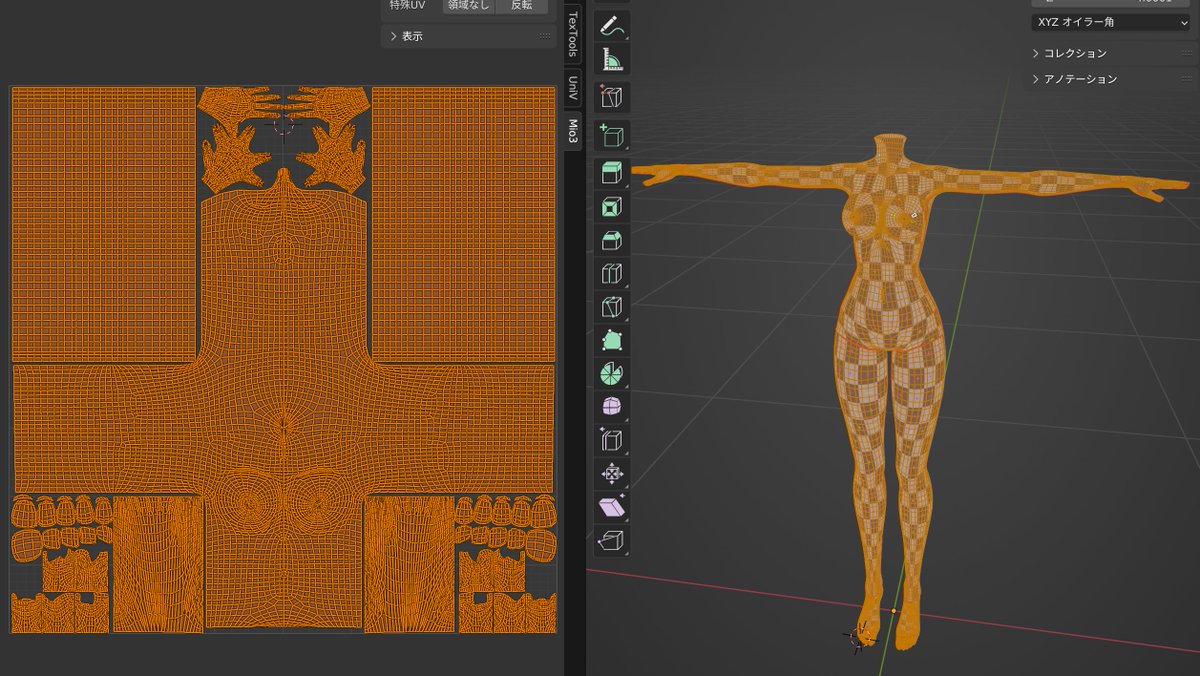This screenshot has width=1200, height=676.
Task: Select the Rip Region tool
Action: (x=612, y=541)
